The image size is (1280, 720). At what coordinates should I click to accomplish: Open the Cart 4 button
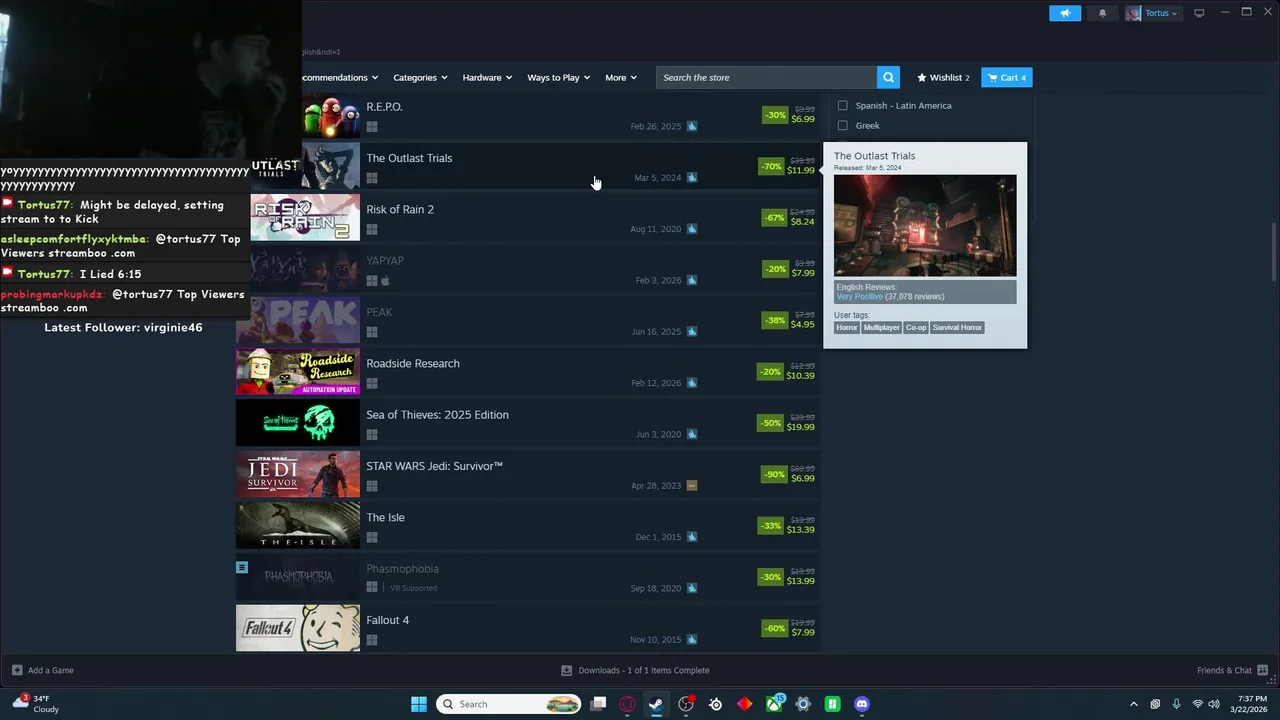(x=1007, y=77)
